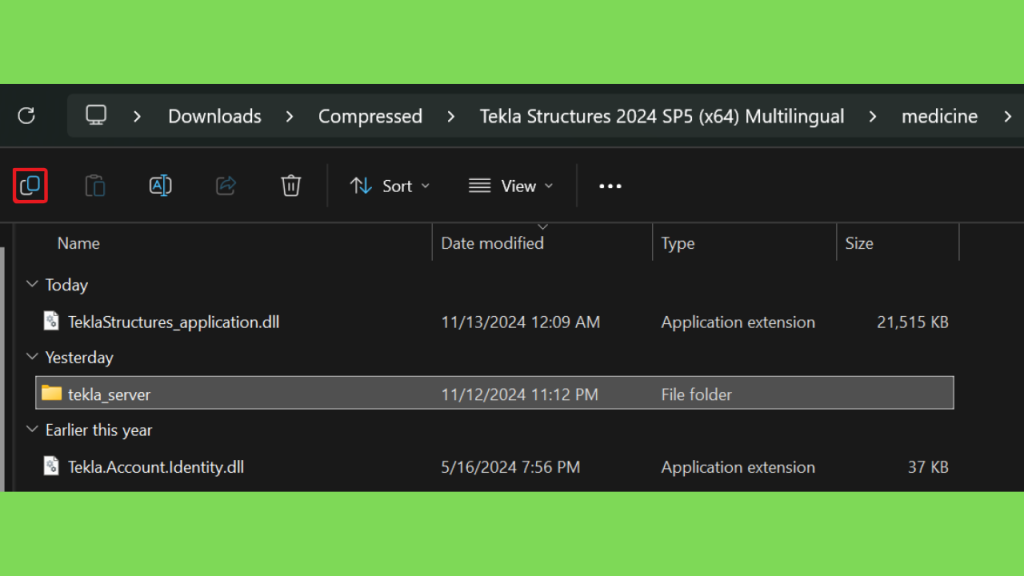Click the 21,515 KB size value
Image resolution: width=1024 pixels, height=576 pixels.
click(x=912, y=322)
